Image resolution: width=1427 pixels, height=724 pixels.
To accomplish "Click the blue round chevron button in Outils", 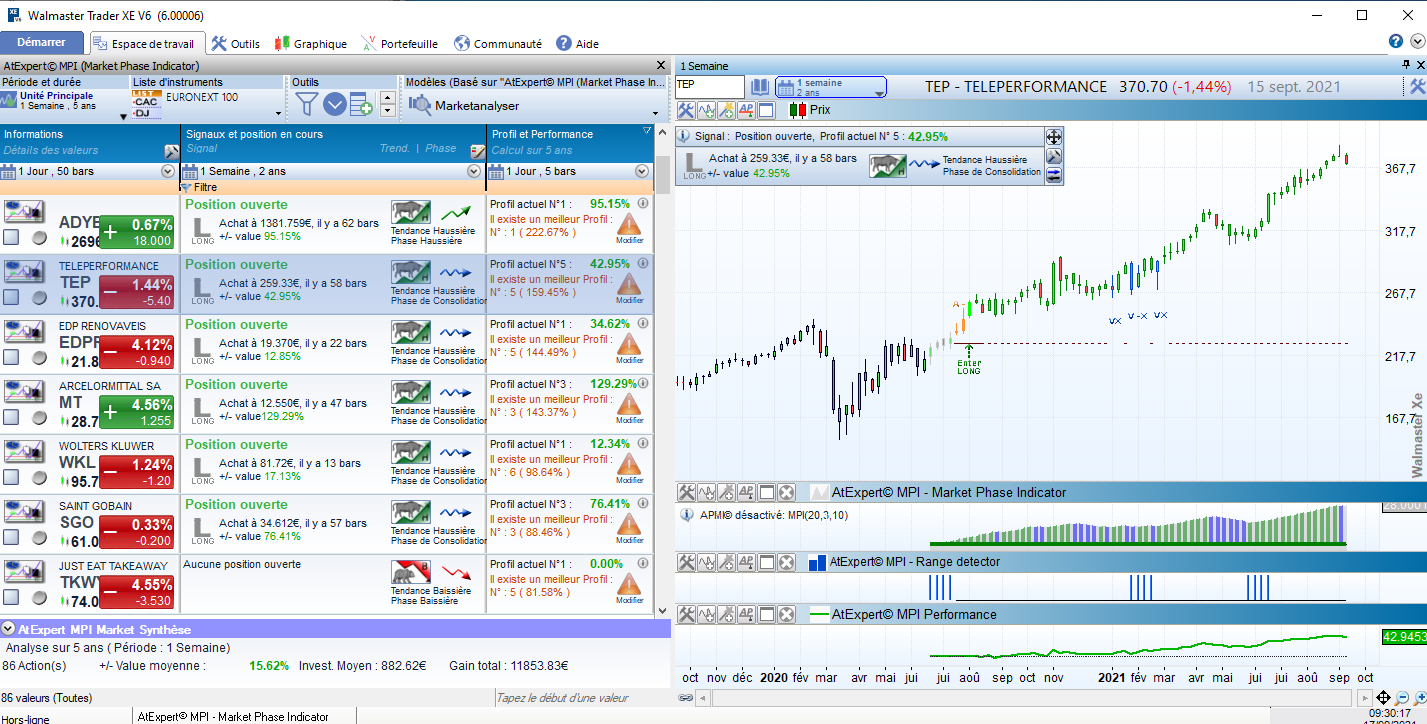I will 334,103.
